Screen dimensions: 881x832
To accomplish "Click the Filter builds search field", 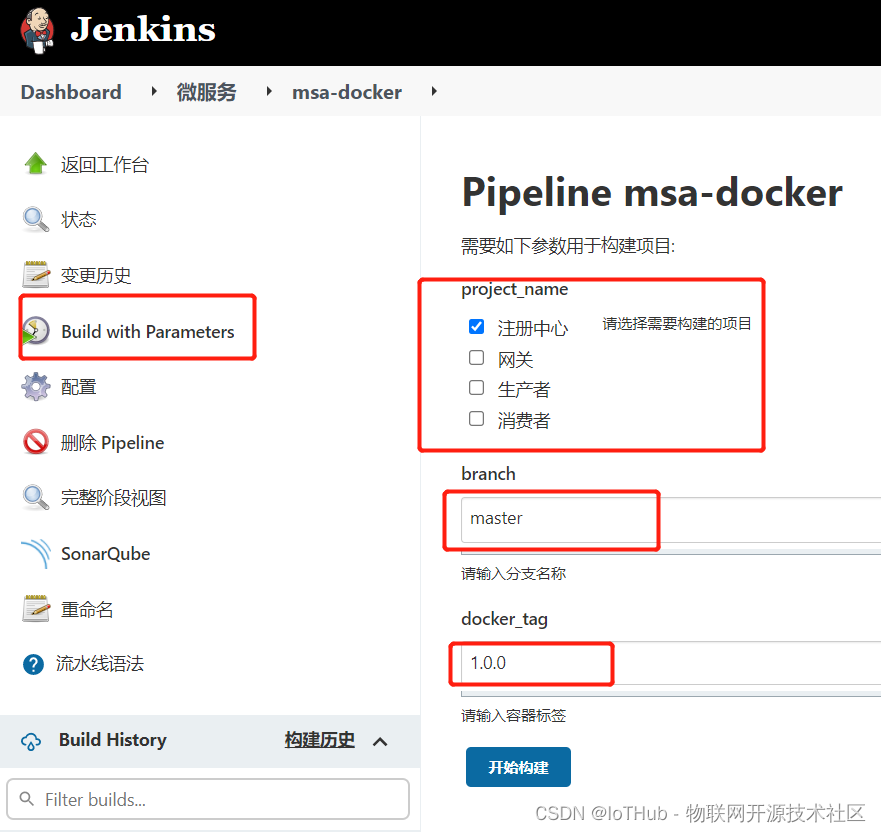I will point(208,799).
